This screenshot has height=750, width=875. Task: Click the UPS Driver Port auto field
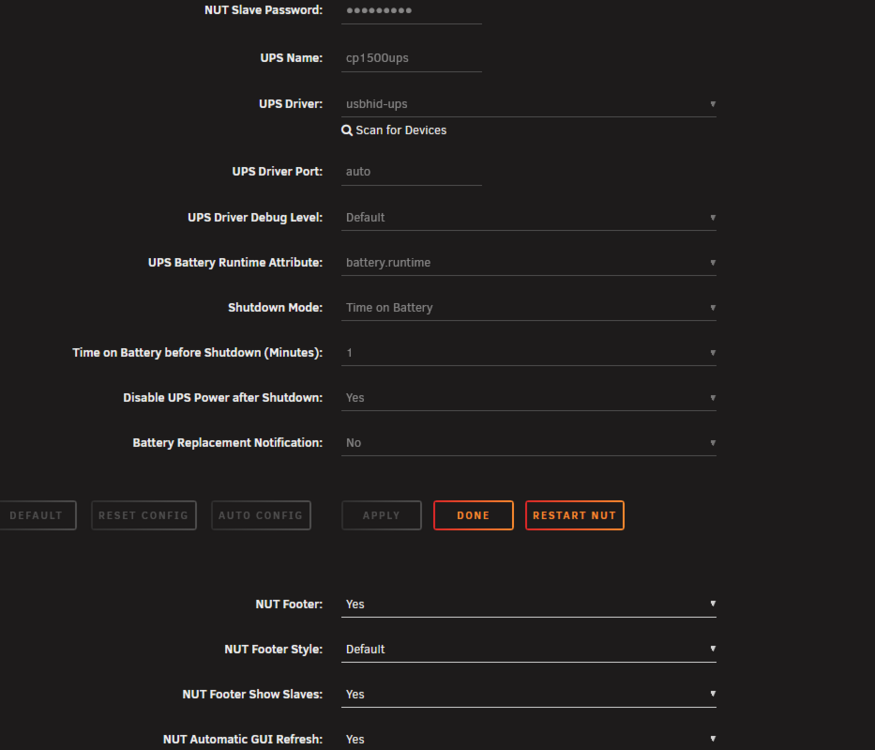[x=411, y=171]
